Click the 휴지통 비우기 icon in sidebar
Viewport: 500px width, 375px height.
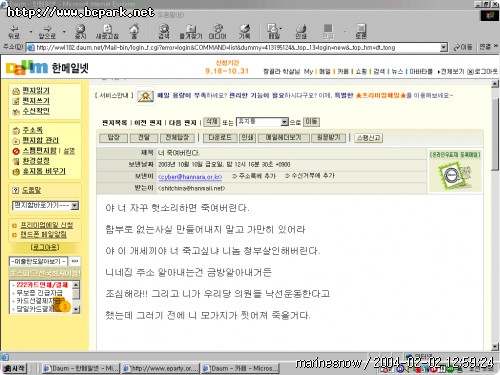(16, 172)
